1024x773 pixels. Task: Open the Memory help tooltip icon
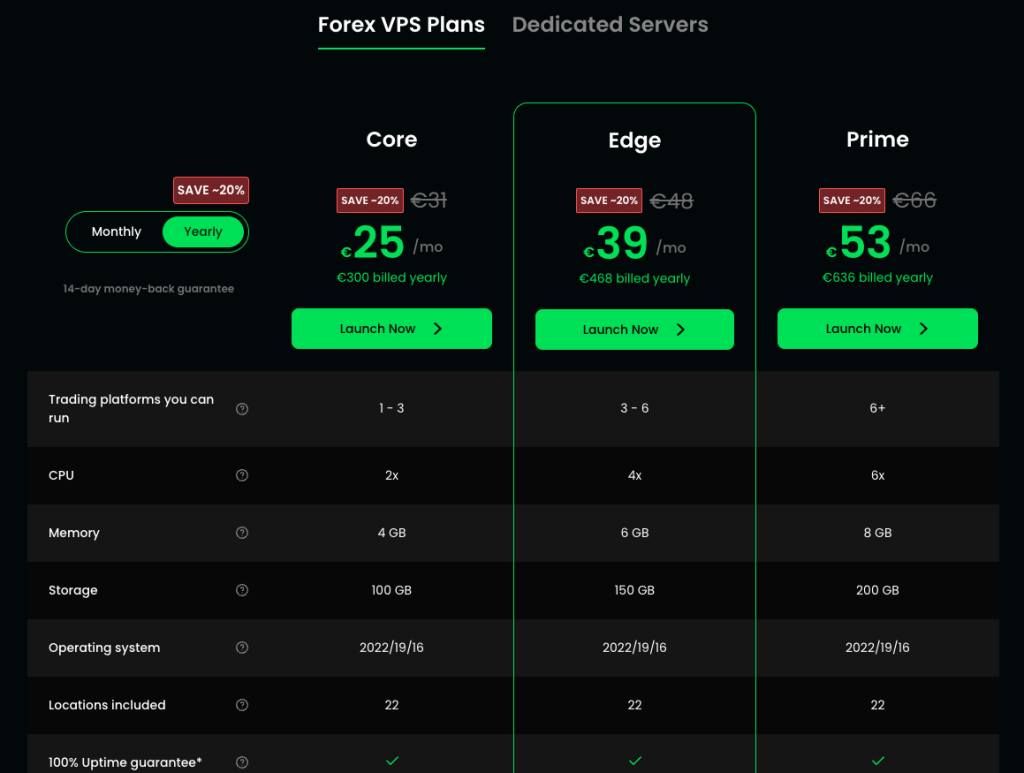pyautogui.click(x=242, y=533)
